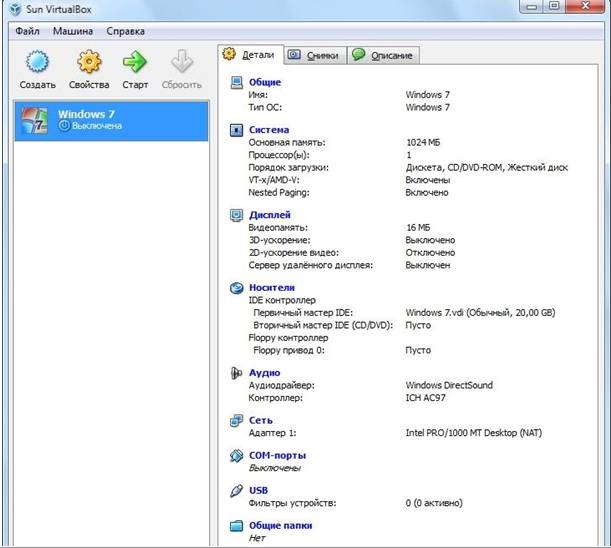Open Свойства settings gear icon

point(89,62)
